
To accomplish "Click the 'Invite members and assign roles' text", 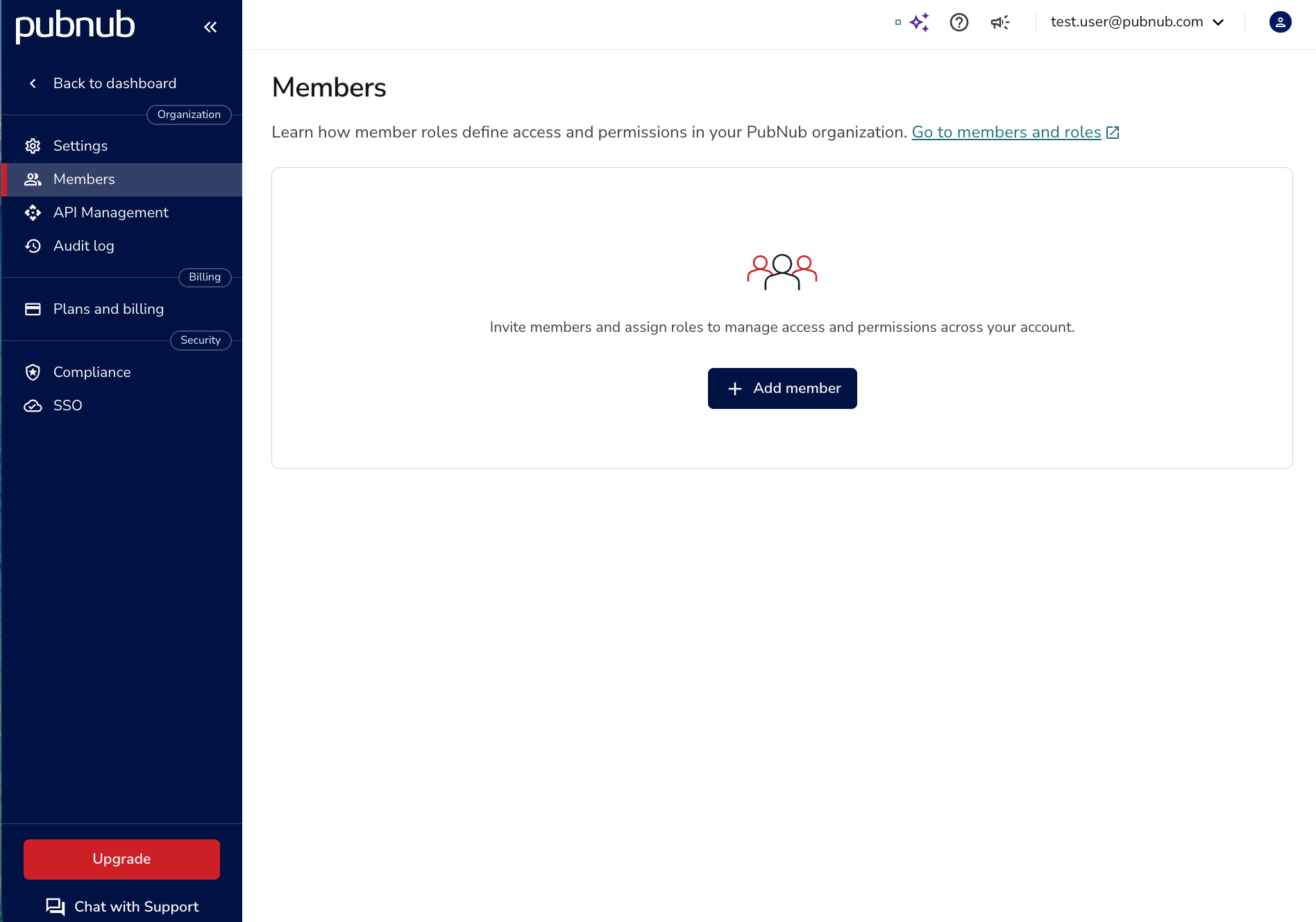I will point(782,327).
